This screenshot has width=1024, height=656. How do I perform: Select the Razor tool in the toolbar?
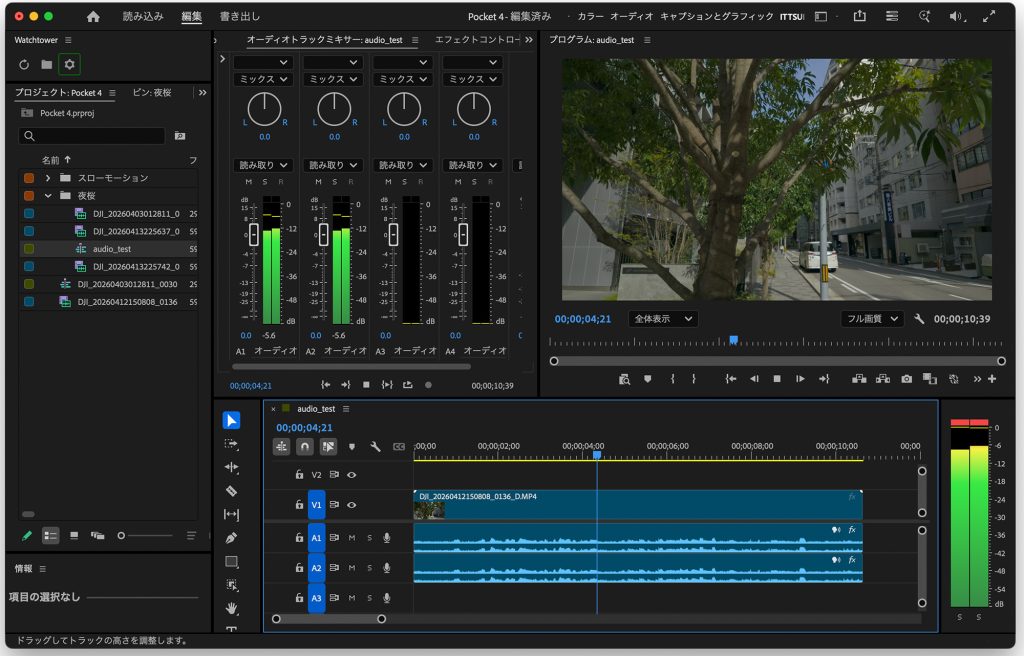(231, 491)
